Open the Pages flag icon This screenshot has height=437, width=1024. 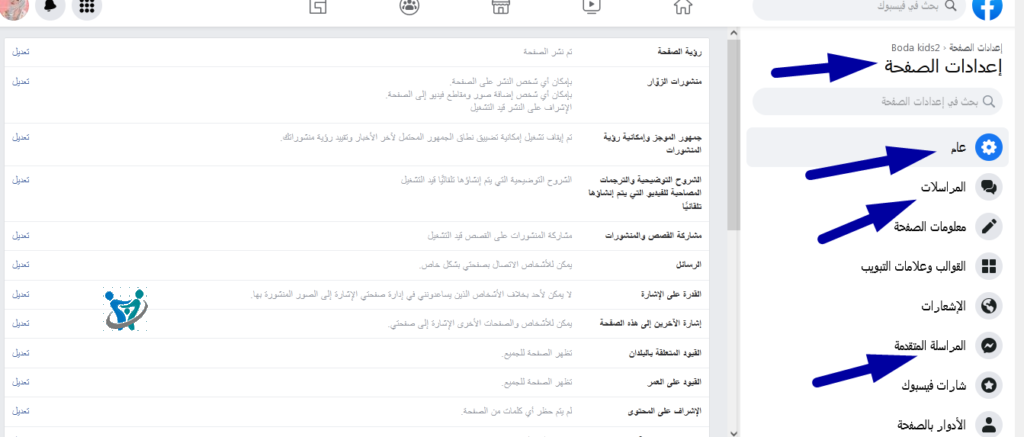click(x=318, y=7)
